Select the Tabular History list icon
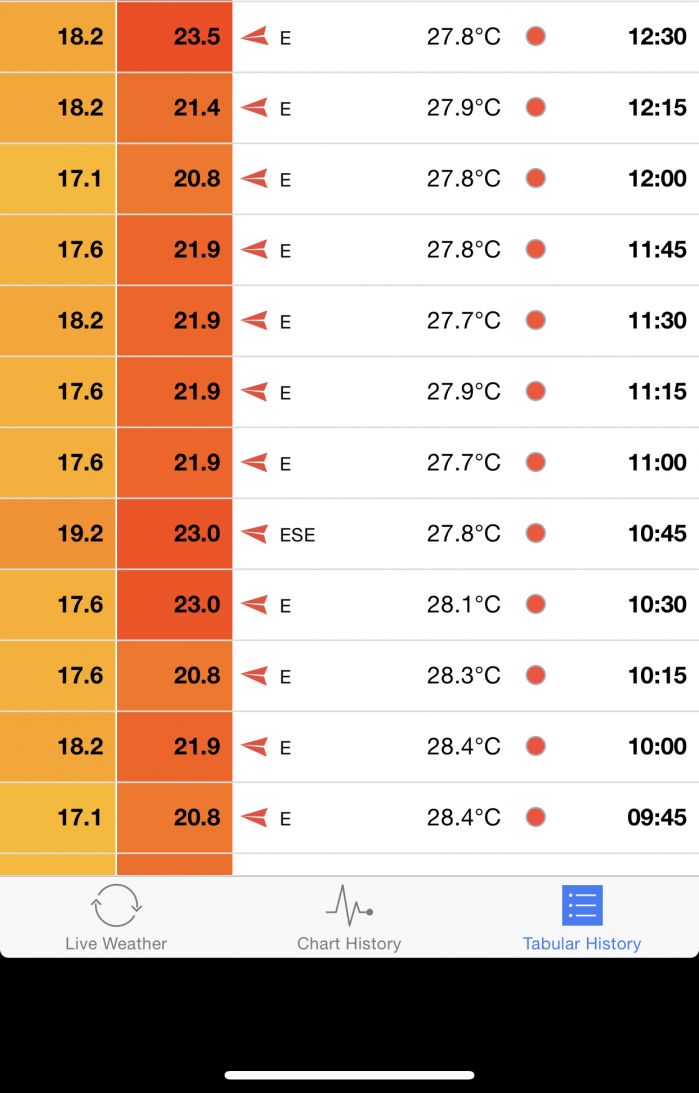 point(581,906)
